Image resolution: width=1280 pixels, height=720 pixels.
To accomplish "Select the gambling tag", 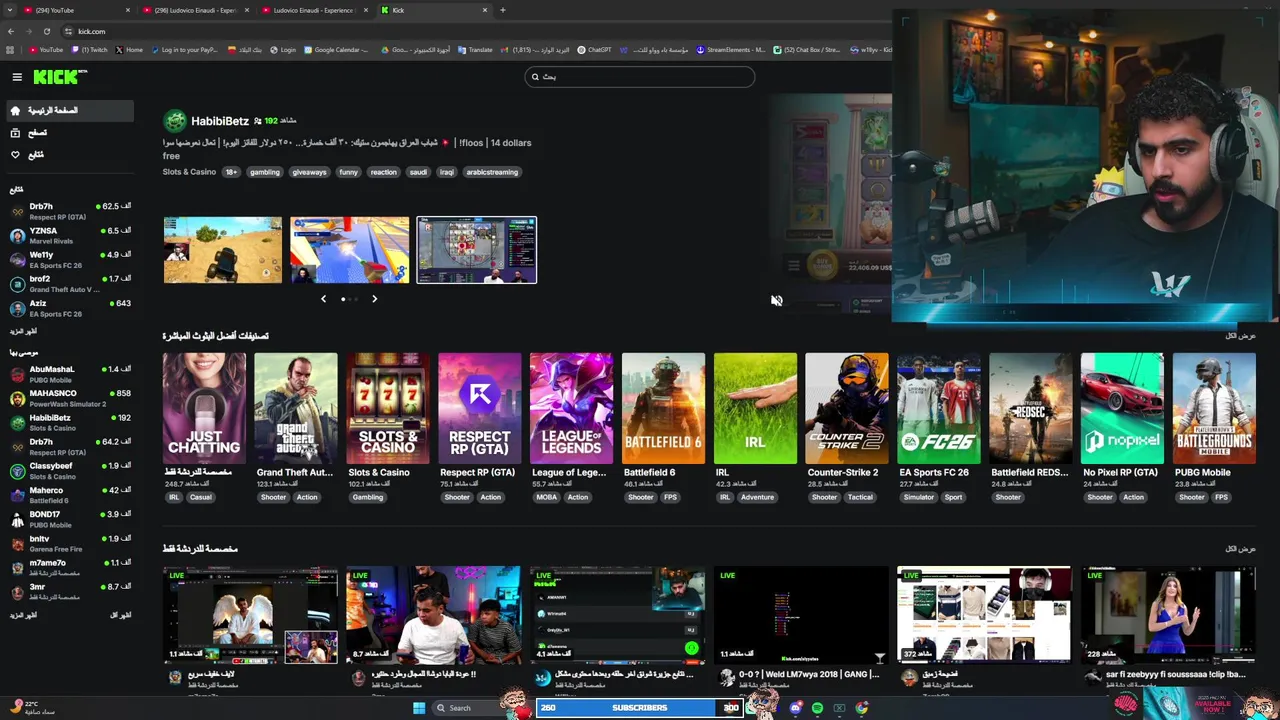I will click(265, 172).
